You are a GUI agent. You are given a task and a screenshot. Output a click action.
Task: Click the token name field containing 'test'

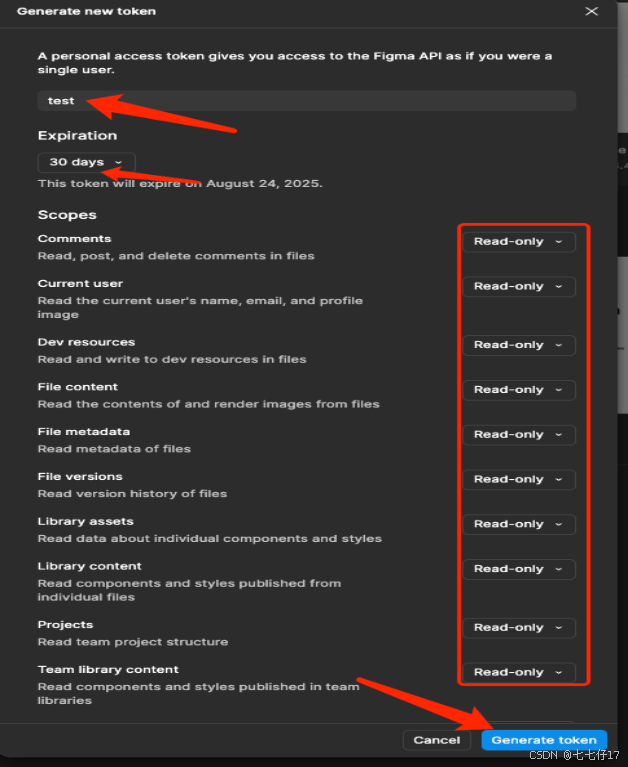pos(307,101)
